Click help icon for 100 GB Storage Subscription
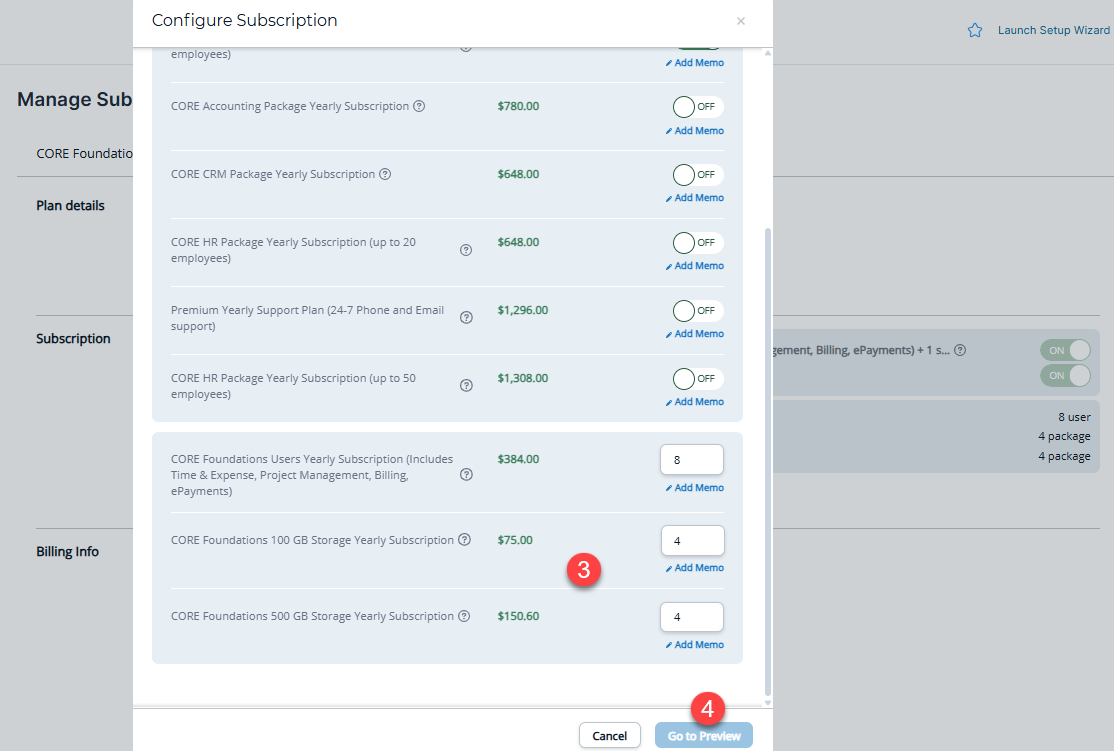Screen dimensions: 1114x751 point(464,539)
